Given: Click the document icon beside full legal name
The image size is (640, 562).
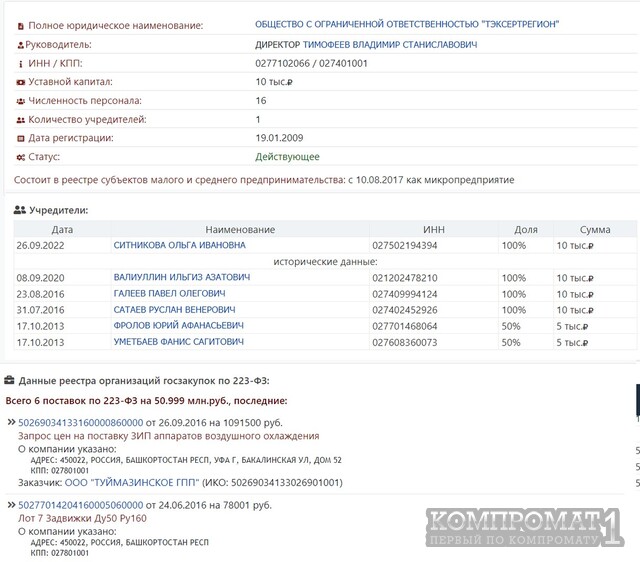Looking at the screenshot, I should tap(20, 26).
